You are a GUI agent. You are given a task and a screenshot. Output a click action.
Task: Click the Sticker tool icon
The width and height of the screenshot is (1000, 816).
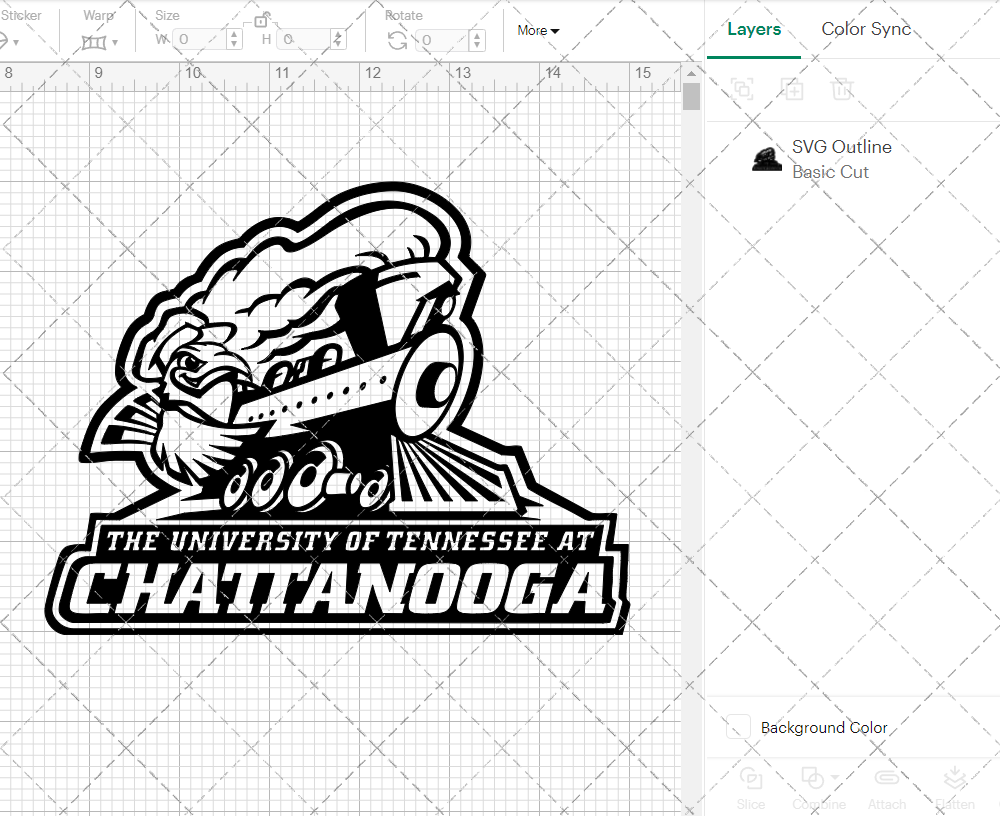(6, 39)
